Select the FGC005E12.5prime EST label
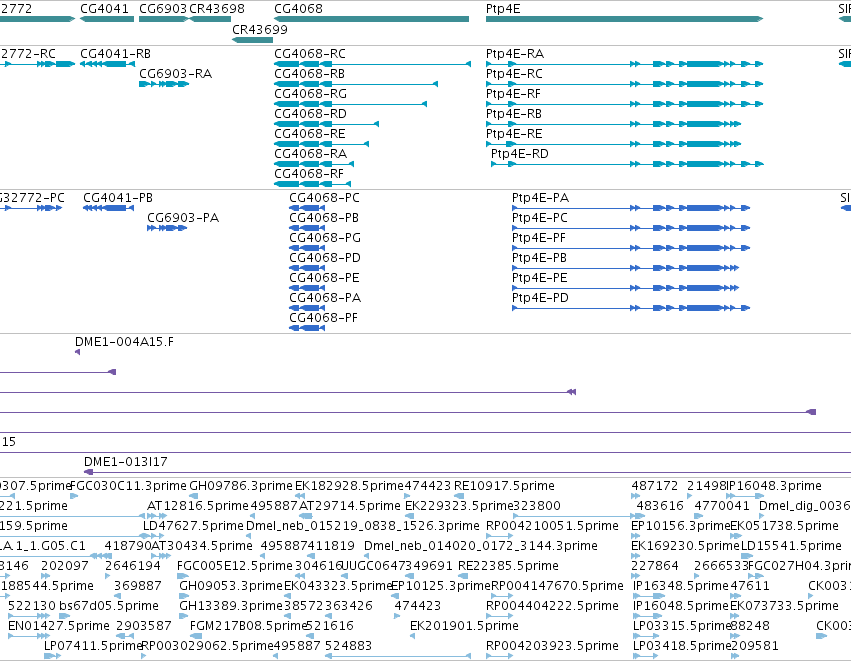Viewport: 851px width, 661px height. [235, 566]
